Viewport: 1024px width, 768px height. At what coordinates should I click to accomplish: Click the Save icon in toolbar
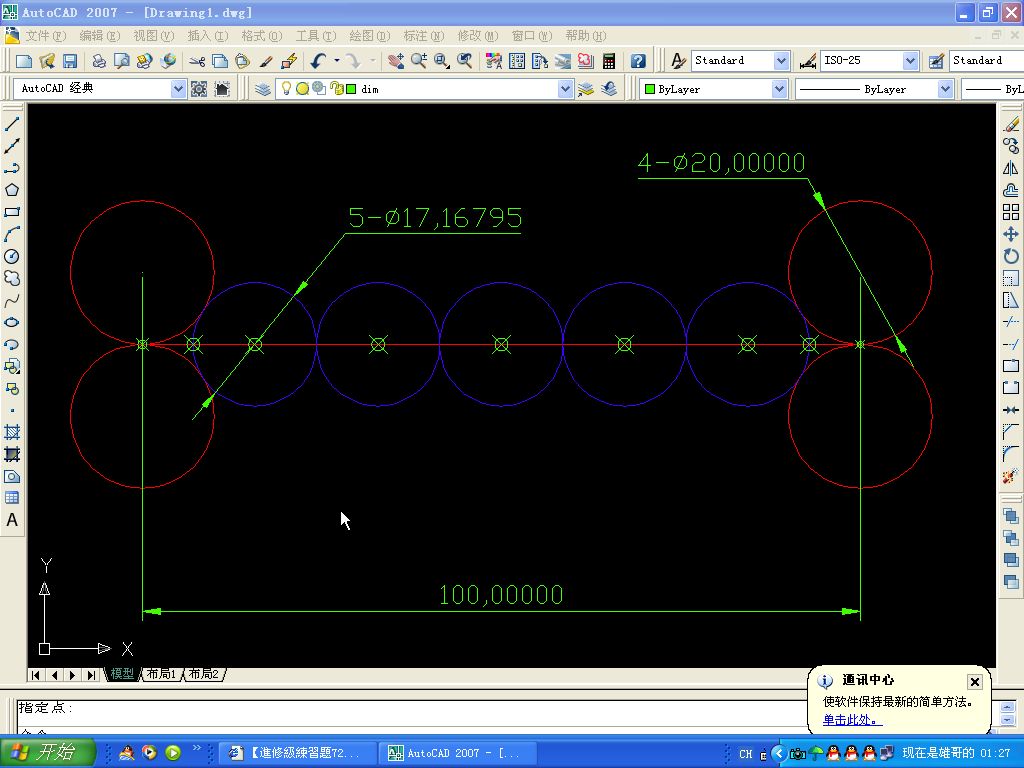tap(70, 61)
